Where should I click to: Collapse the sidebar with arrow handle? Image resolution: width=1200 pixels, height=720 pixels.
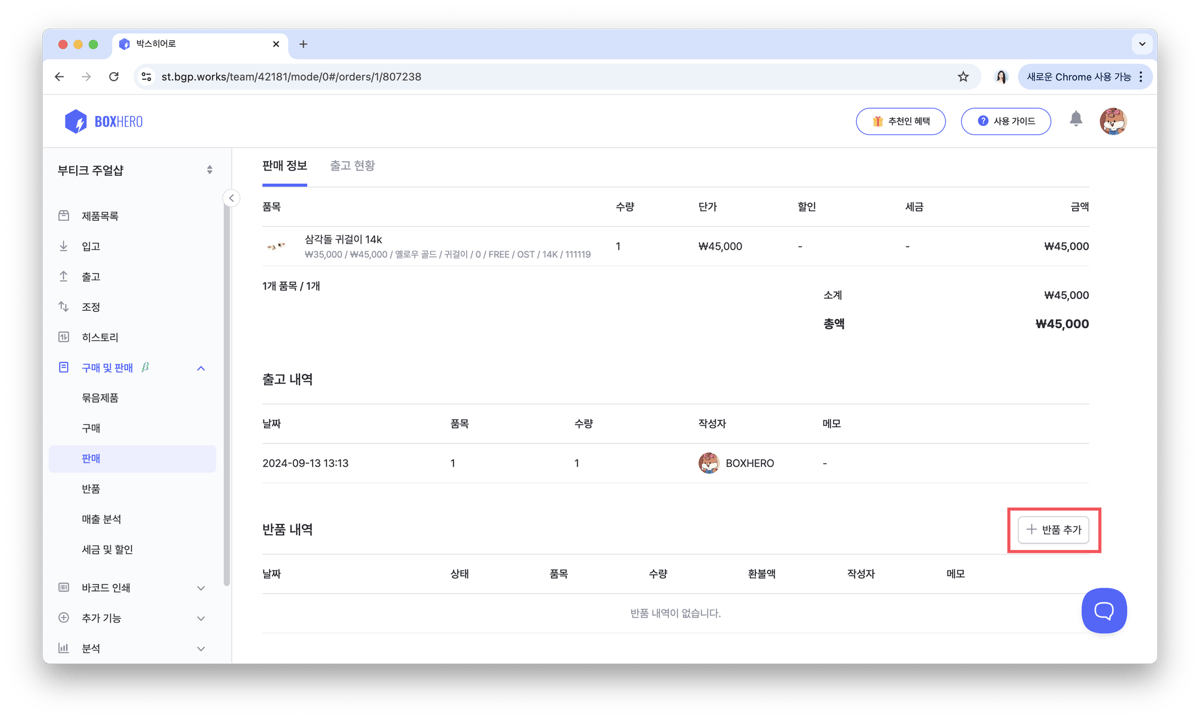[x=231, y=198]
